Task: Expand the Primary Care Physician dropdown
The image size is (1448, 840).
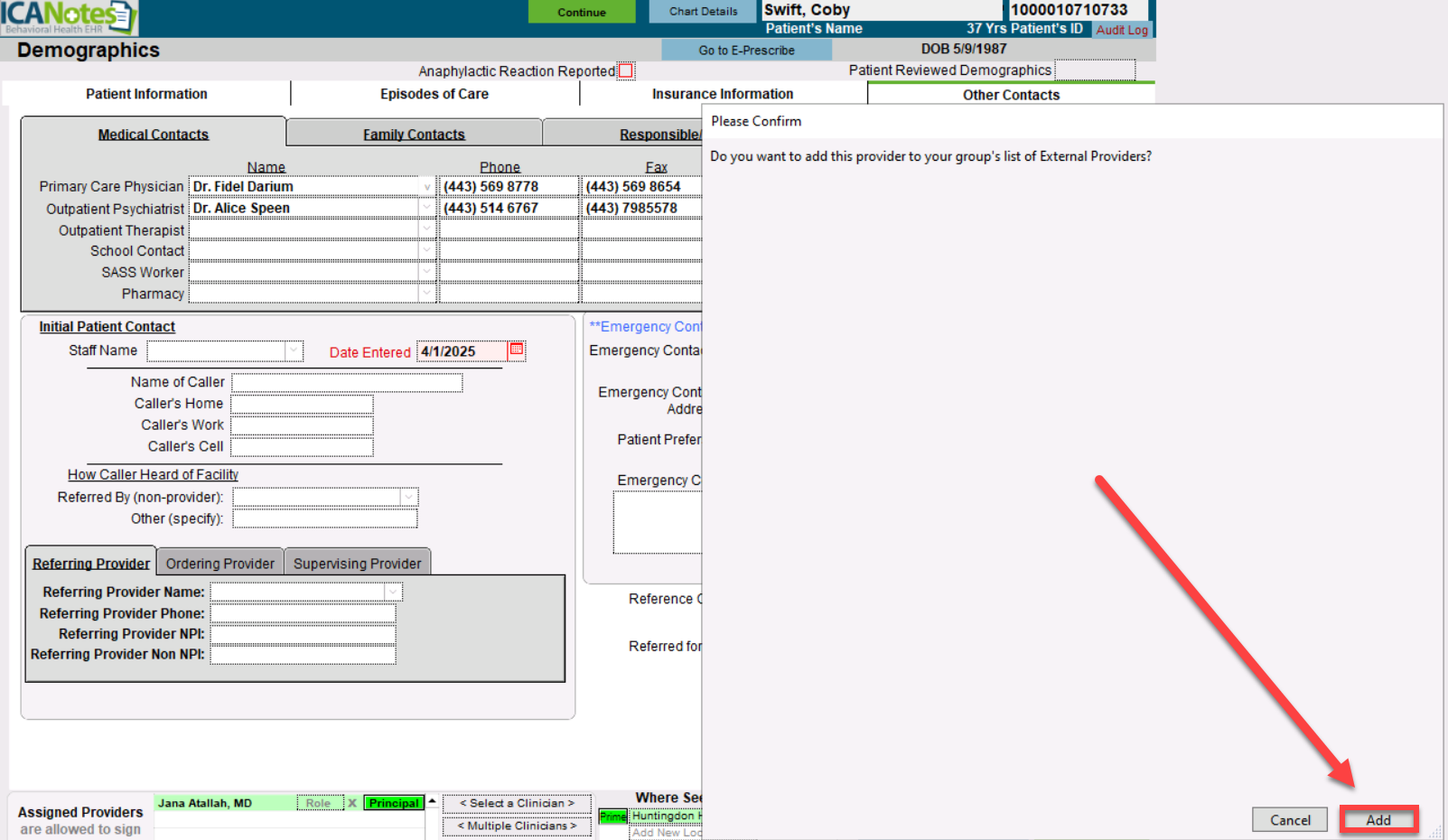Action: [426, 187]
